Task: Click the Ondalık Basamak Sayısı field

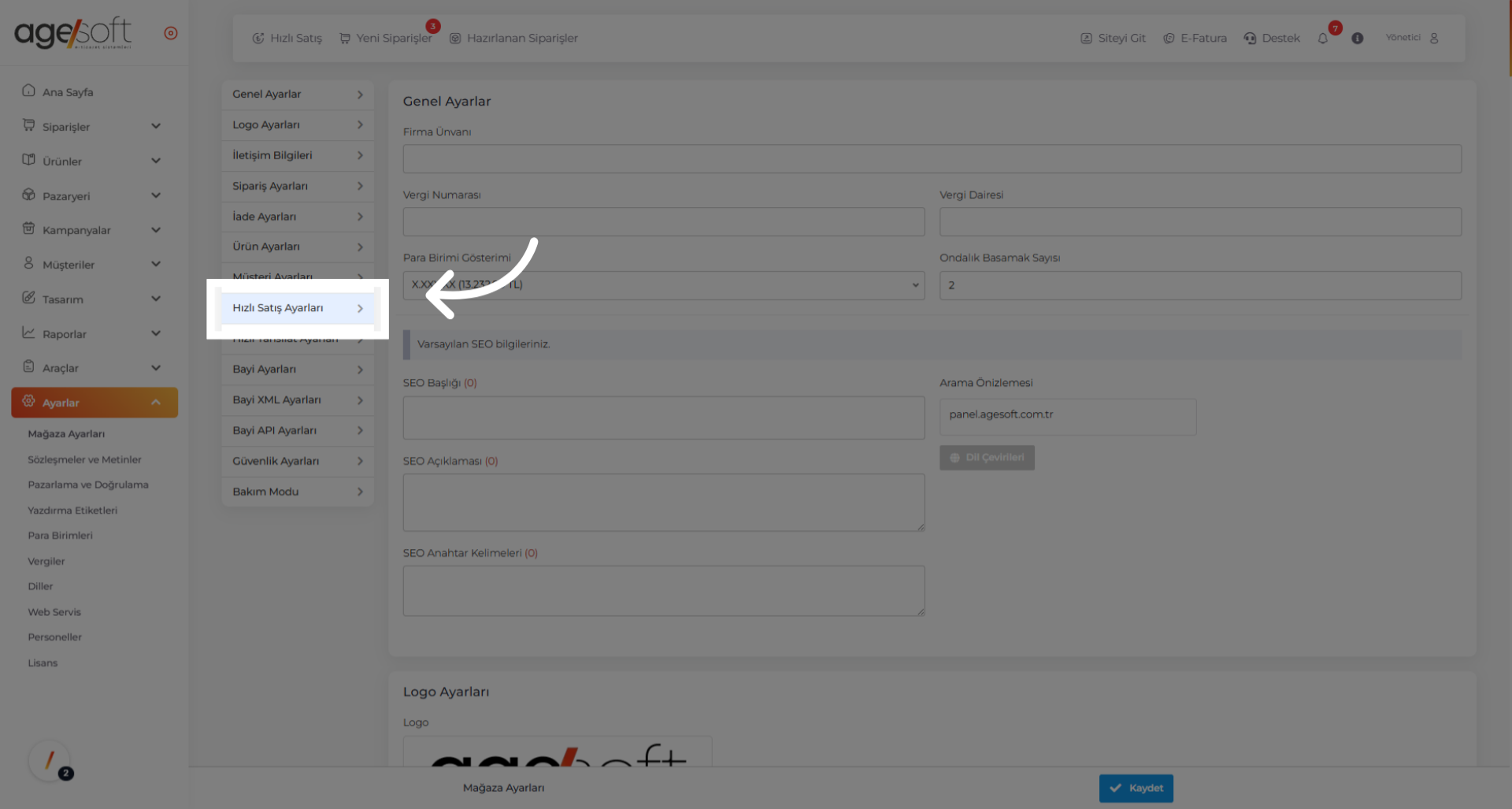Action: tap(1200, 285)
